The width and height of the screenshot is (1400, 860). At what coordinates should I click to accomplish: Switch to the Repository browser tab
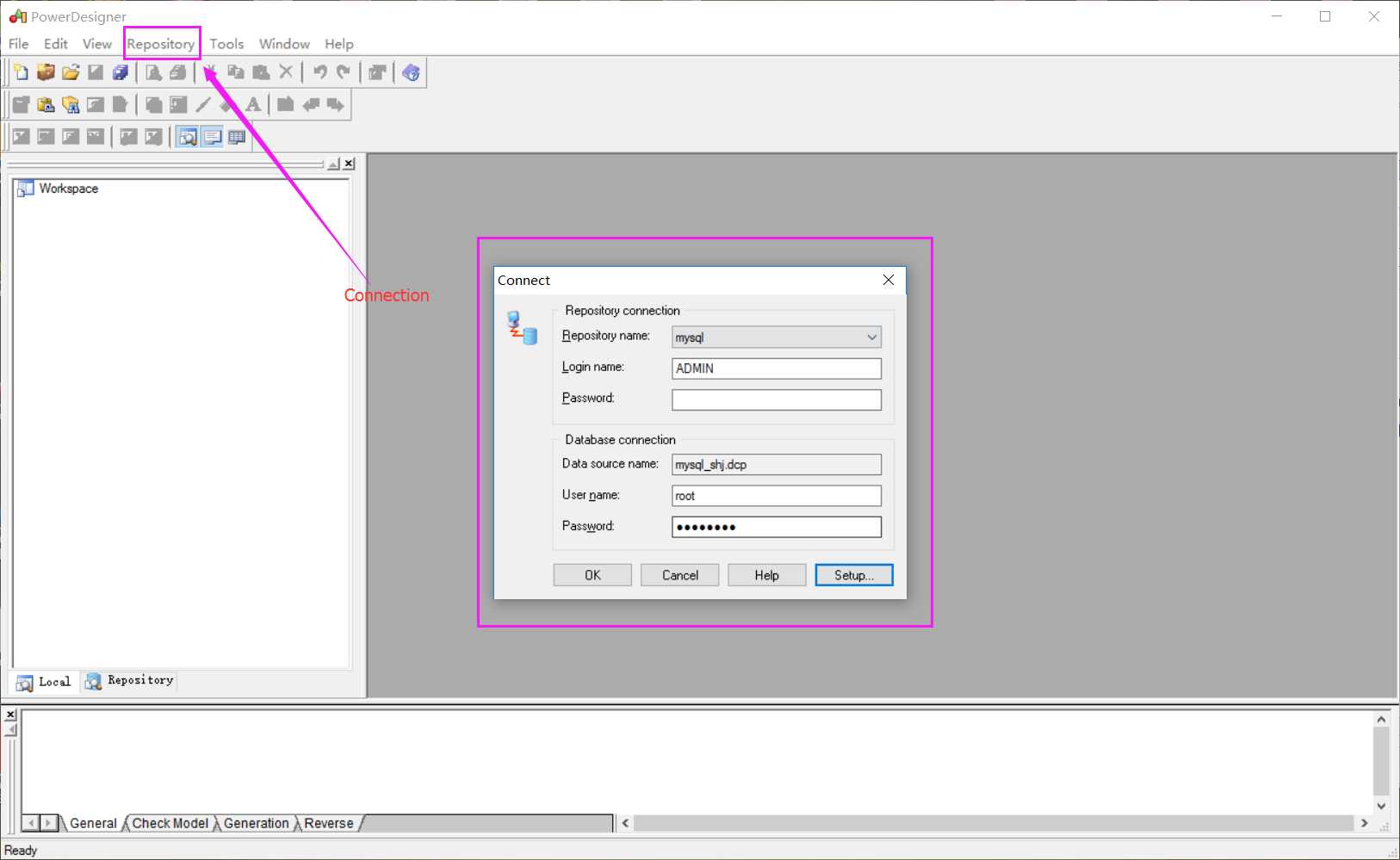(129, 681)
